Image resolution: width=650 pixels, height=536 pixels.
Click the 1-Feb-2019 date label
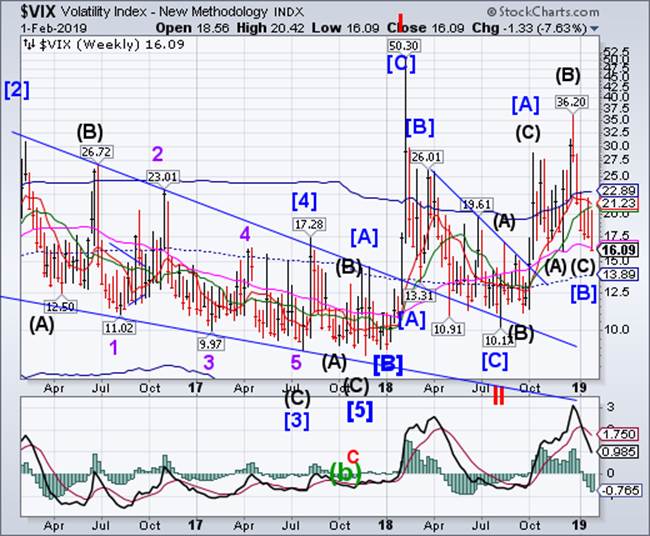click(x=53, y=28)
